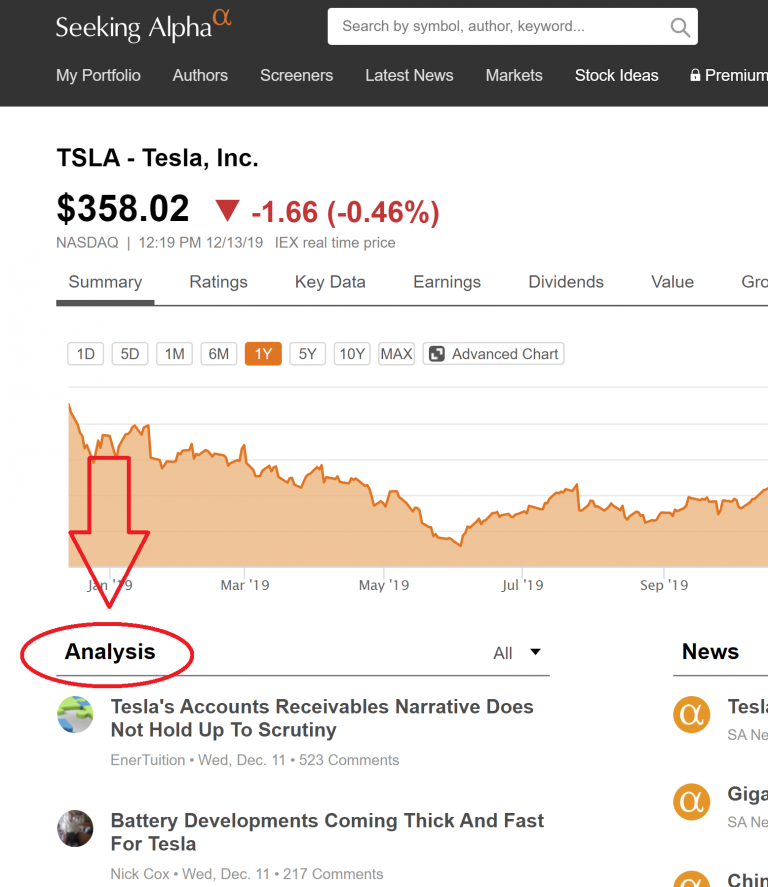Open the Stock Ideas menu
The width and height of the screenshot is (768, 887).
pos(616,75)
